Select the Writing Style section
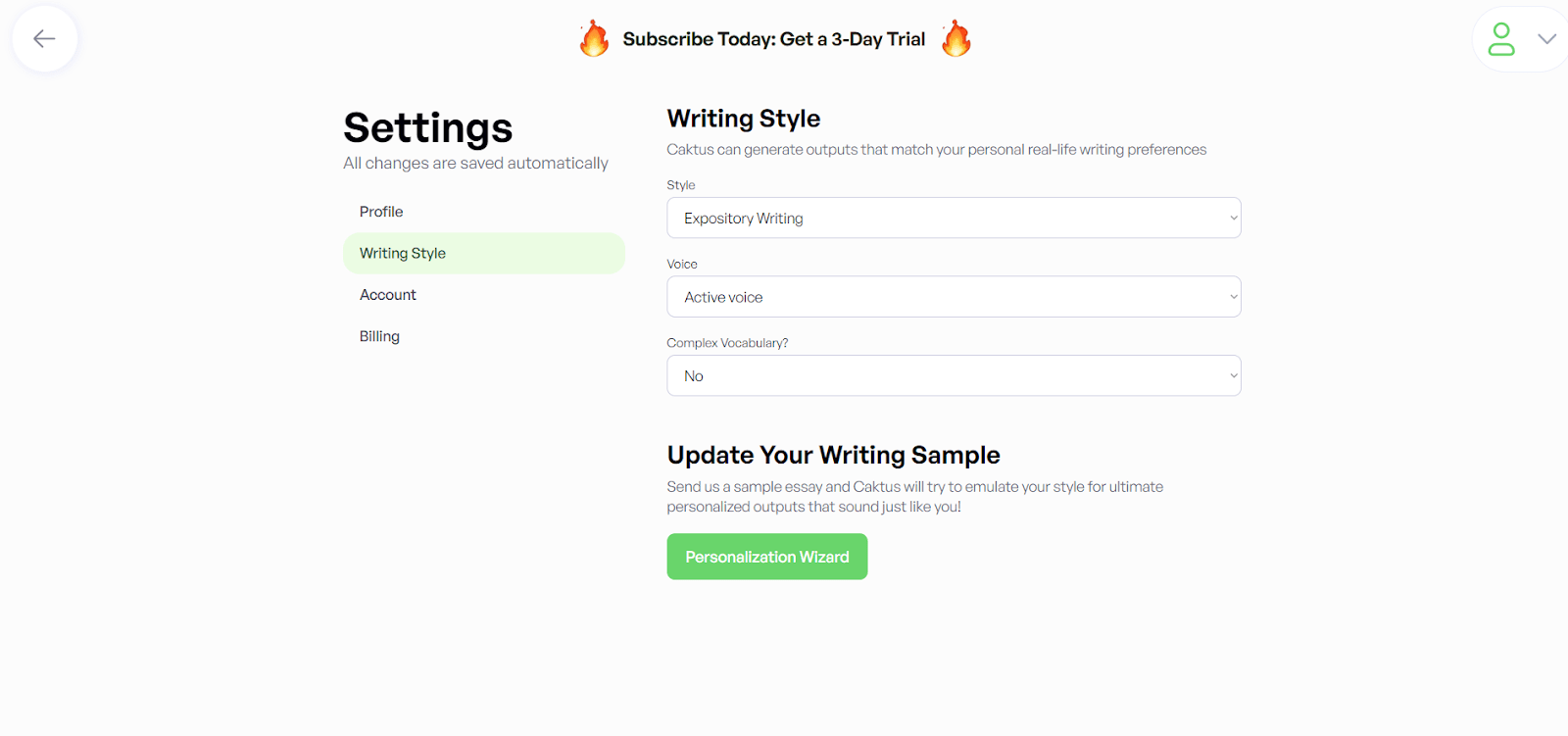The height and width of the screenshot is (736, 1568). pyautogui.click(x=402, y=253)
